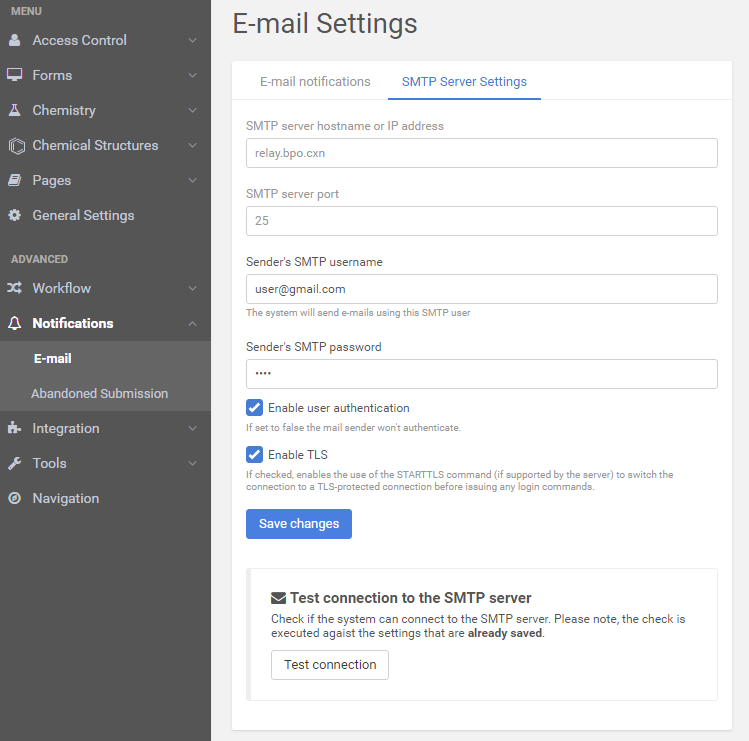Expand the Access Control menu chevron
749x741 pixels.
coord(192,41)
